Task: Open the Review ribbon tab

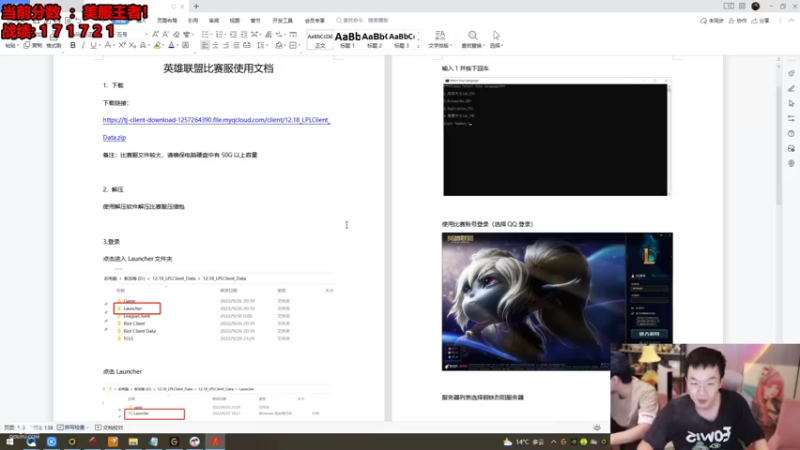Action: pyautogui.click(x=214, y=20)
